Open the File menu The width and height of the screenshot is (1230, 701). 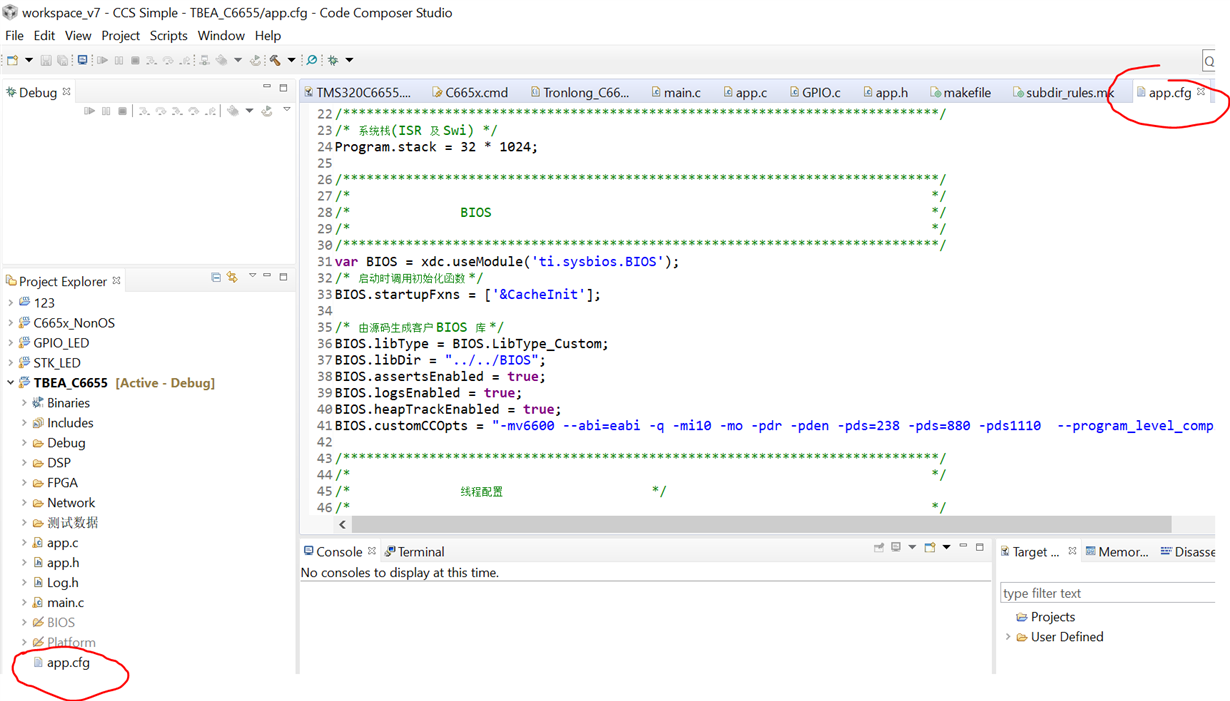click(x=14, y=35)
